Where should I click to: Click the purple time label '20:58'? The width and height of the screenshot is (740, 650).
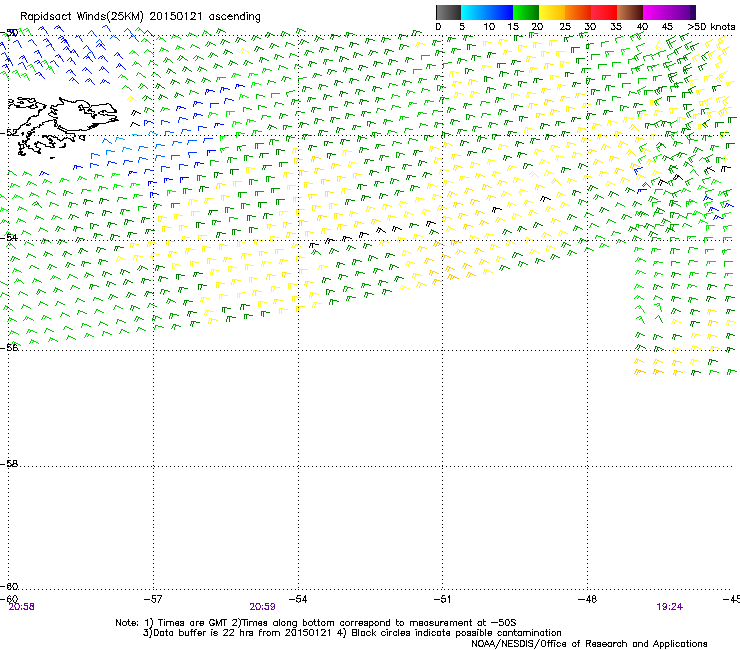pyautogui.click(x=22, y=607)
